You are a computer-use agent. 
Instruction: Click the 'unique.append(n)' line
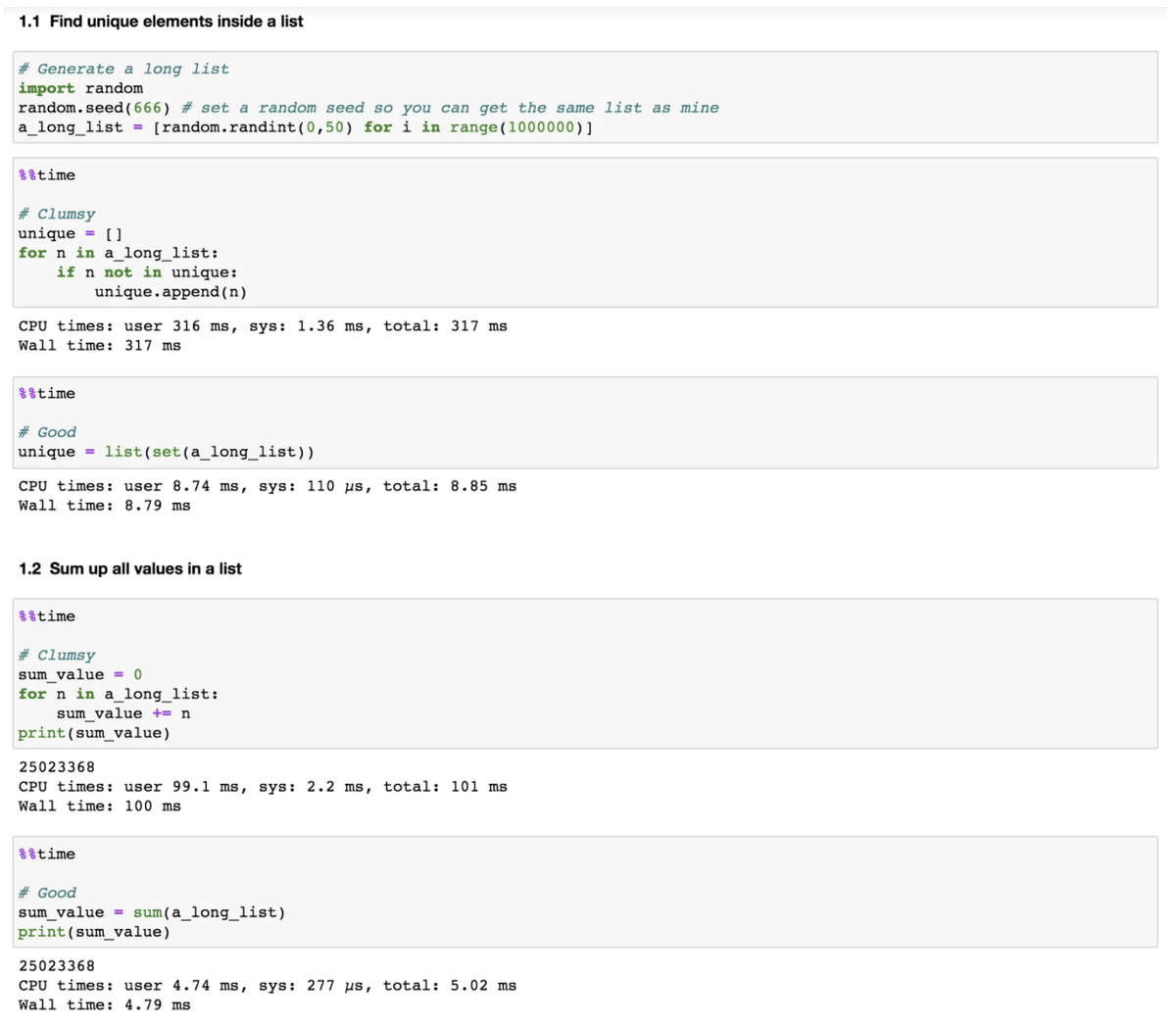coord(171,292)
